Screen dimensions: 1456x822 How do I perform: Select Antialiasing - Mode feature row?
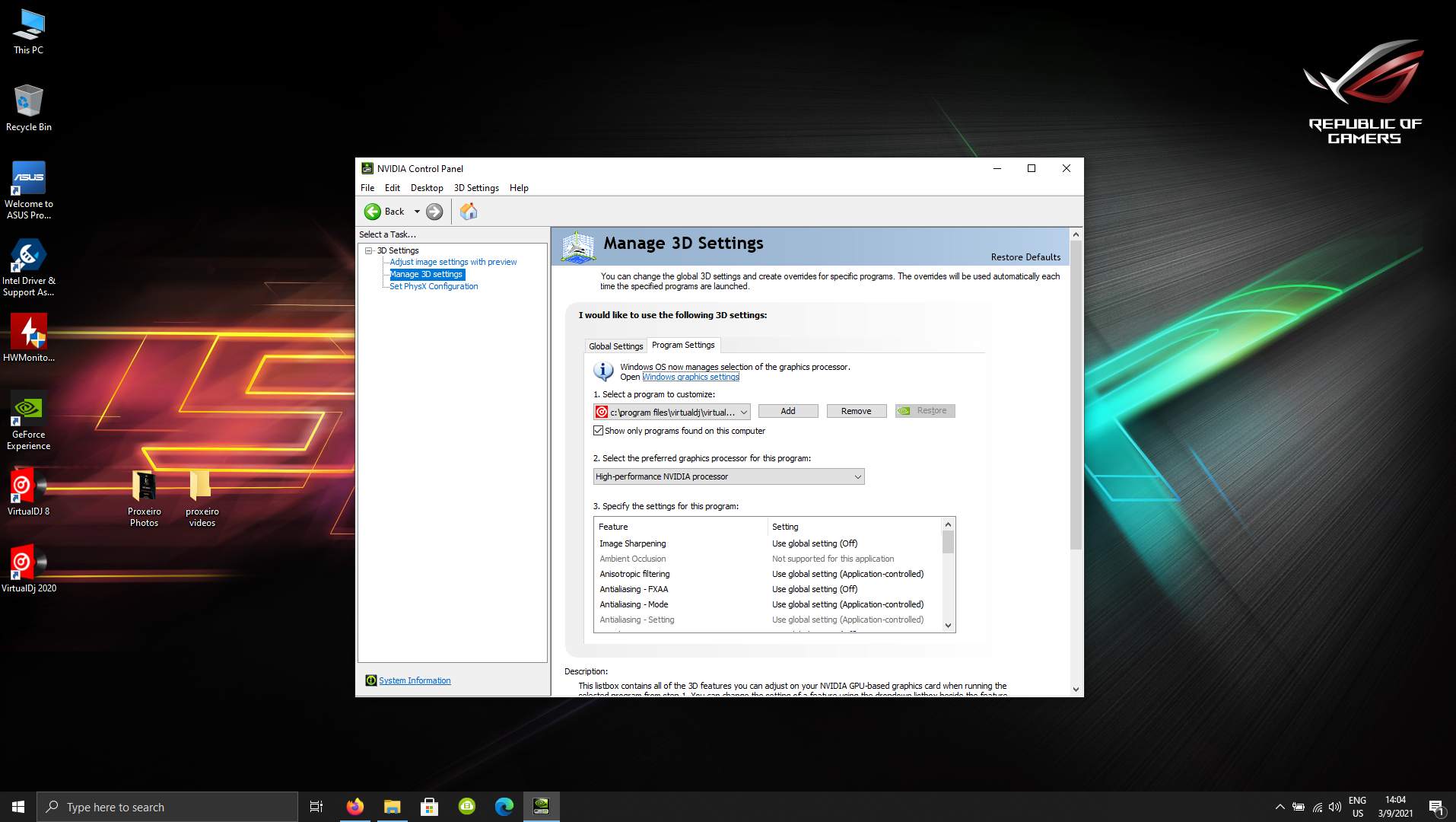768,604
